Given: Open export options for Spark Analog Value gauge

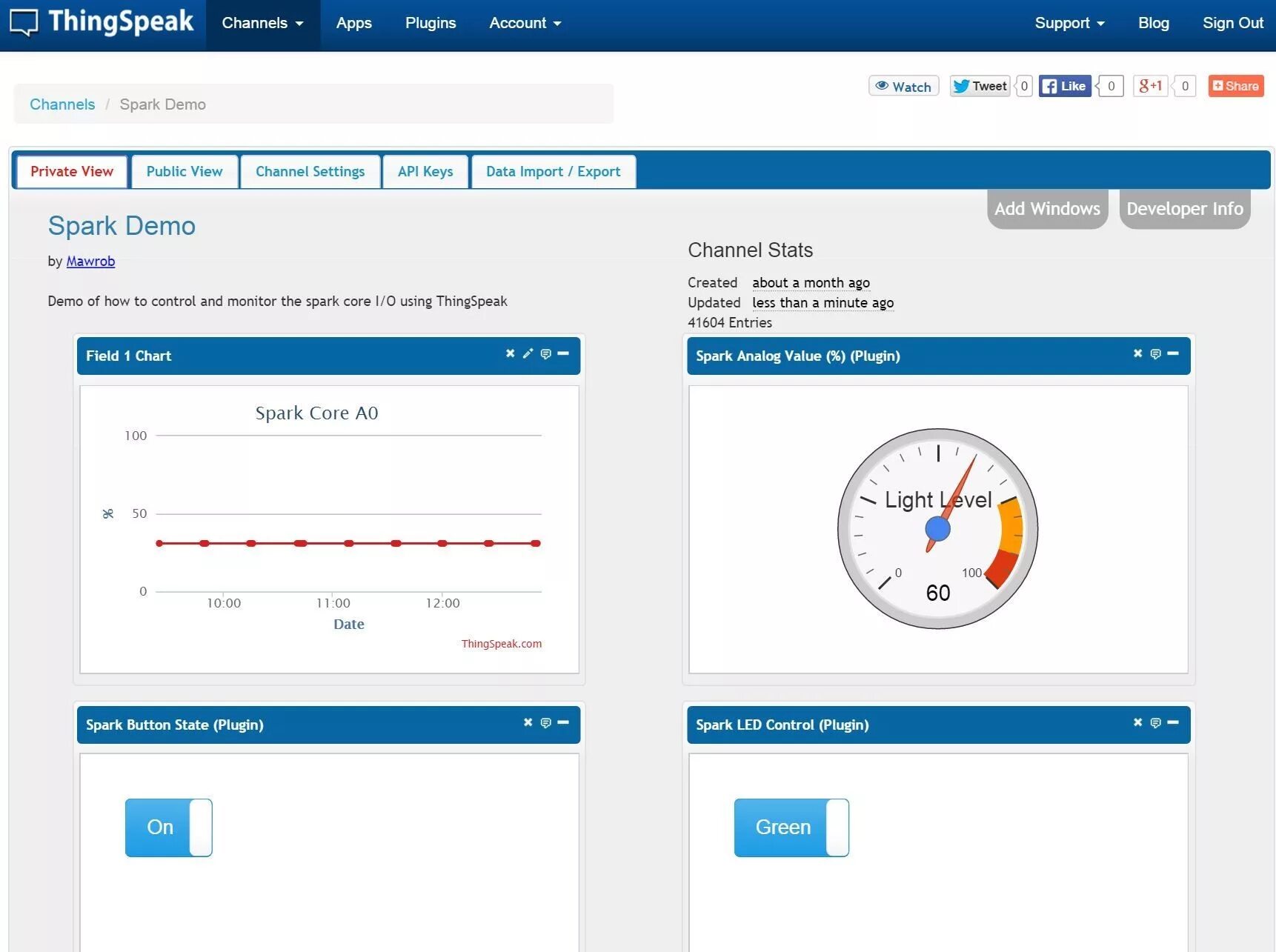Looking at the screenshot, I should coord(1154,353).
